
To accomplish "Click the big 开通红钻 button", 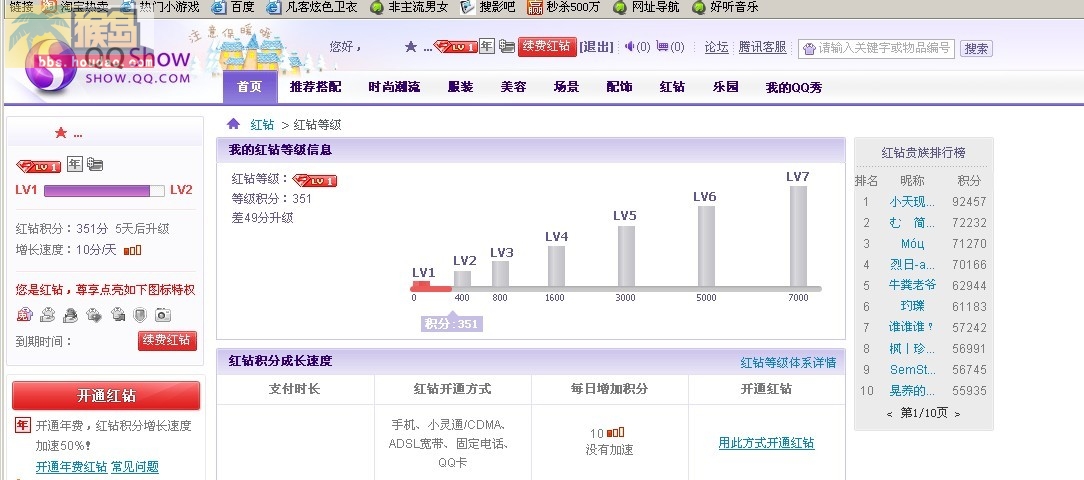I will (x=106, y=396).
